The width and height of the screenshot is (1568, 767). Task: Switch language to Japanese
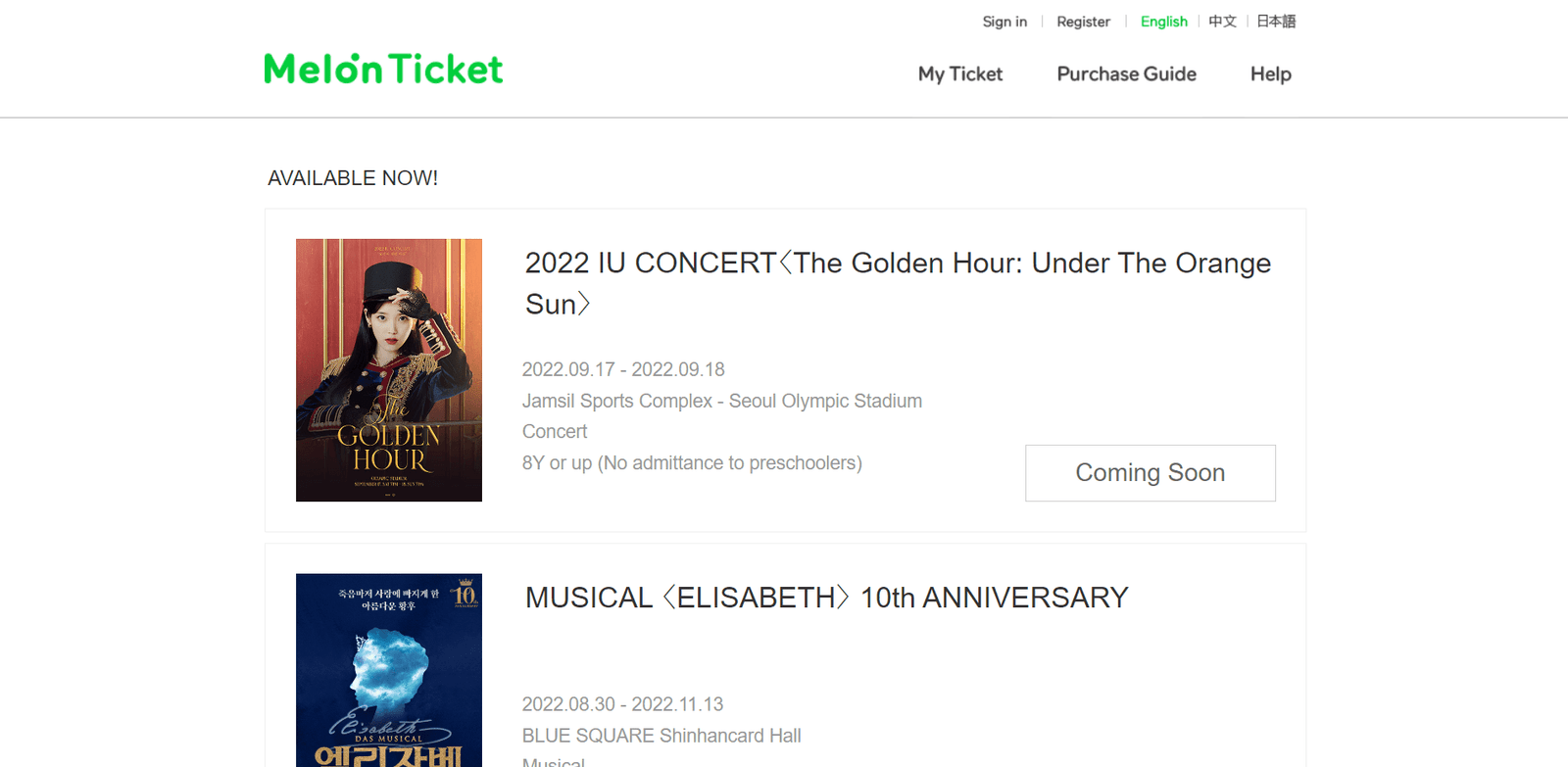coord(1274,21)
